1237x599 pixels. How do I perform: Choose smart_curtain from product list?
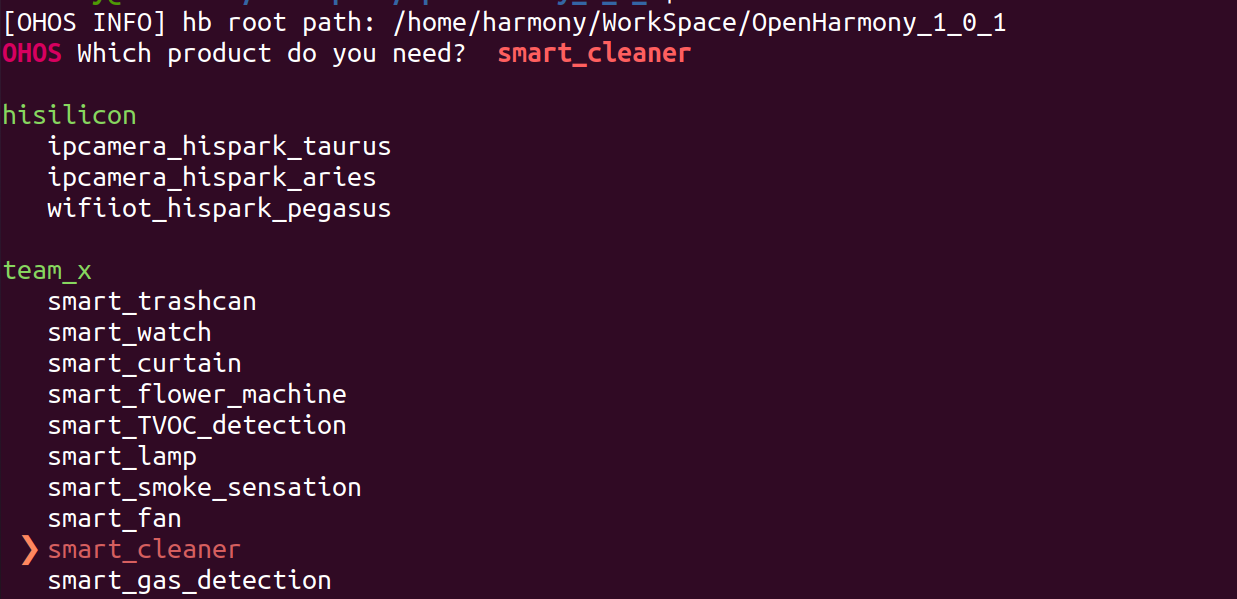pos(144,363)
